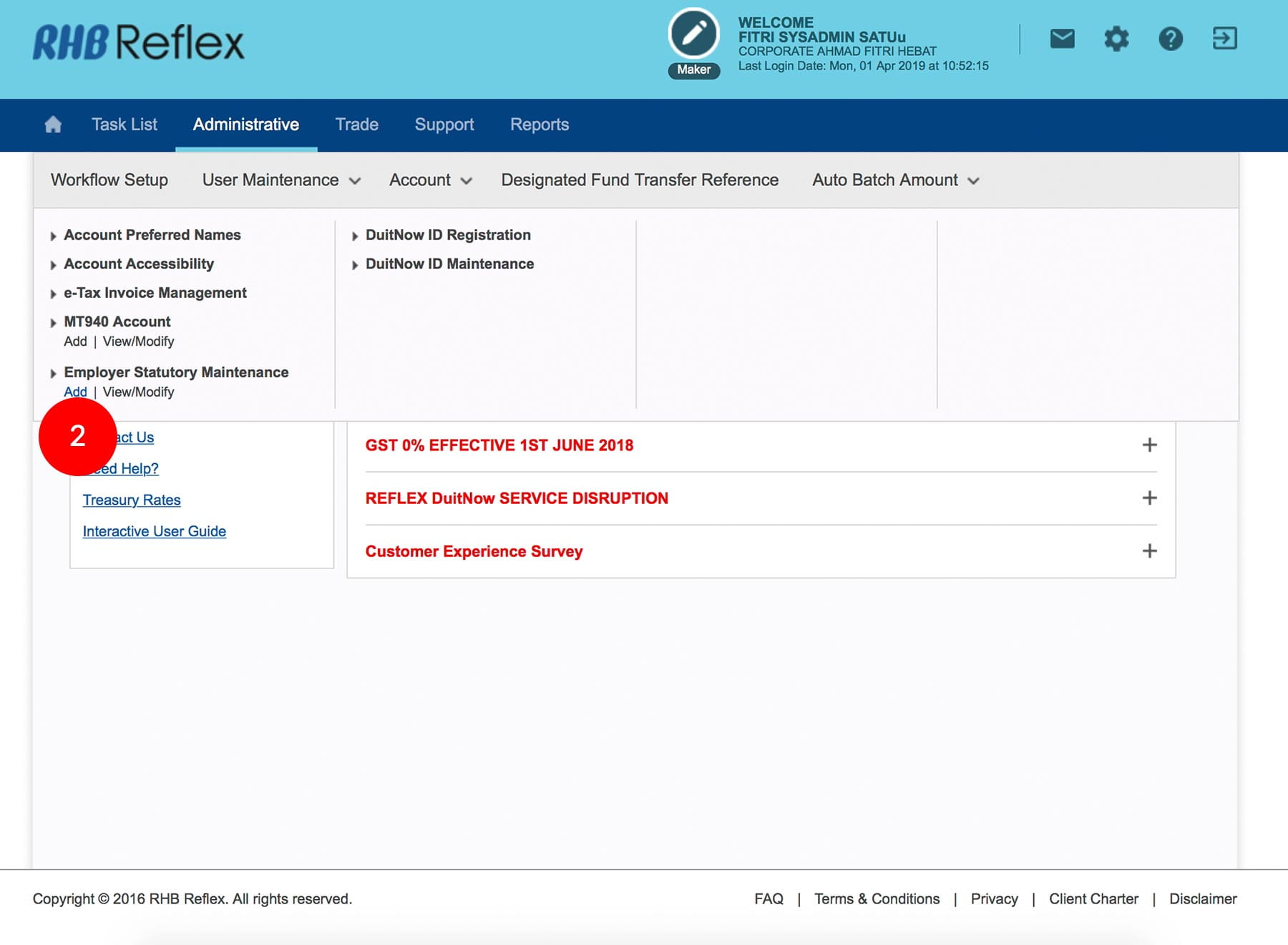Expand Customer Experience Survey plus icon

(x=1149, y=551)
